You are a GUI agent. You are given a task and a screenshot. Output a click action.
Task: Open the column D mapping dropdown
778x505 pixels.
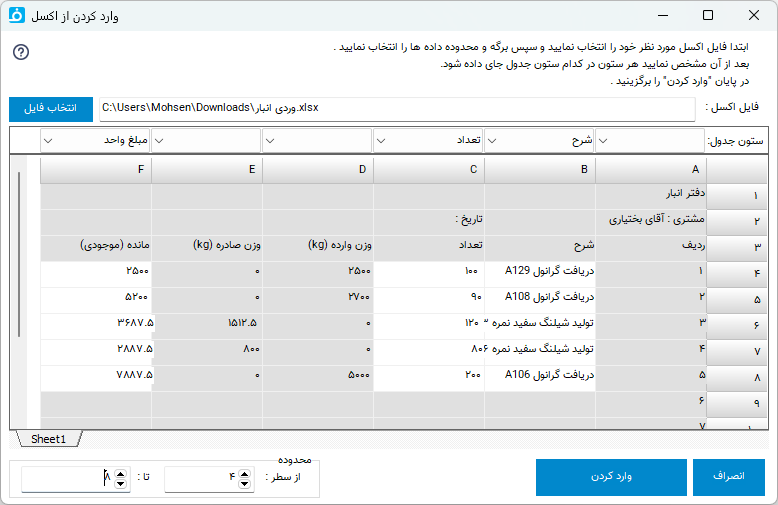(317, 141)
